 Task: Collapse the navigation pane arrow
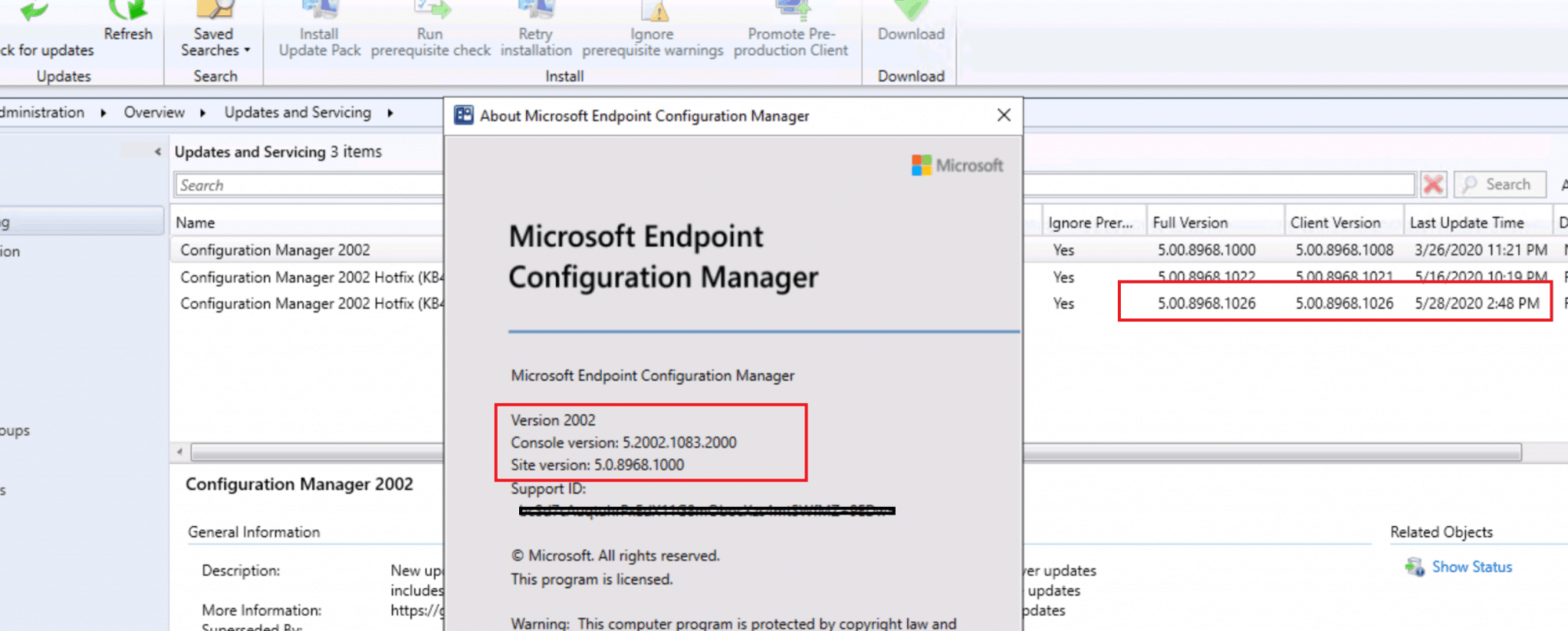click(x=158, y=151)
